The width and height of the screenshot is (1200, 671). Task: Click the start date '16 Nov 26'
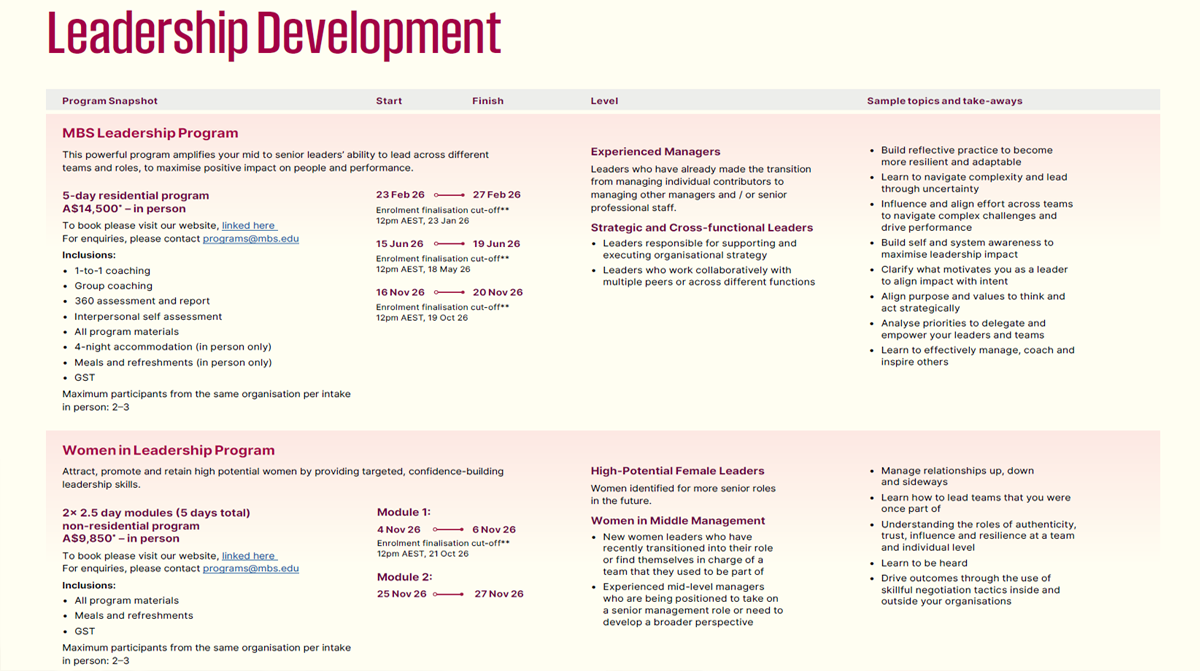[400, 293]
